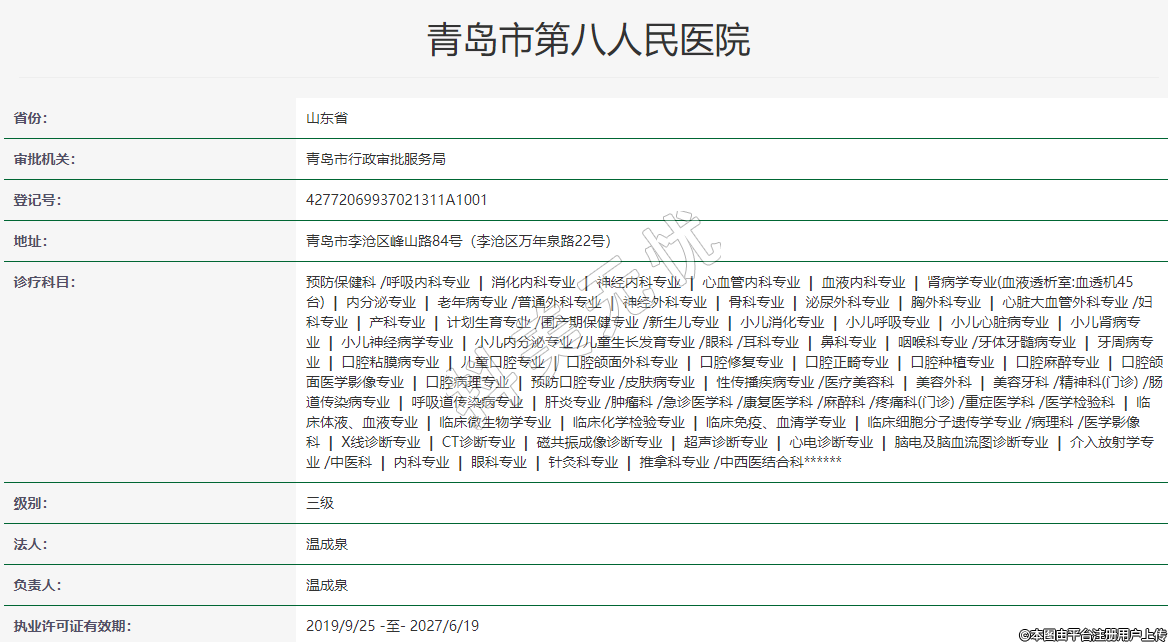Click the 省份 row label
The image size is (1168, 642).
[x=30, y=118]
